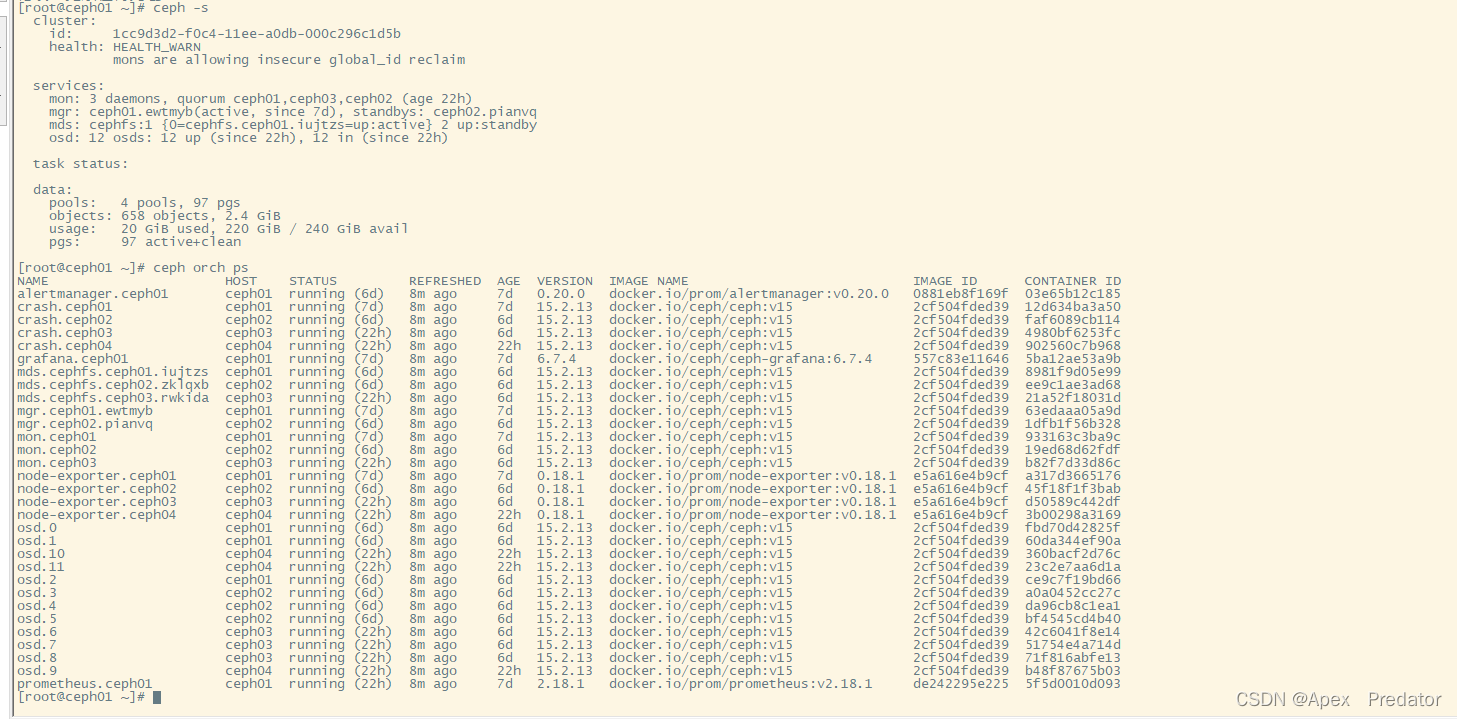
Task: Click the HEALTH_WARN status value
Action: (x=157, y=46)
